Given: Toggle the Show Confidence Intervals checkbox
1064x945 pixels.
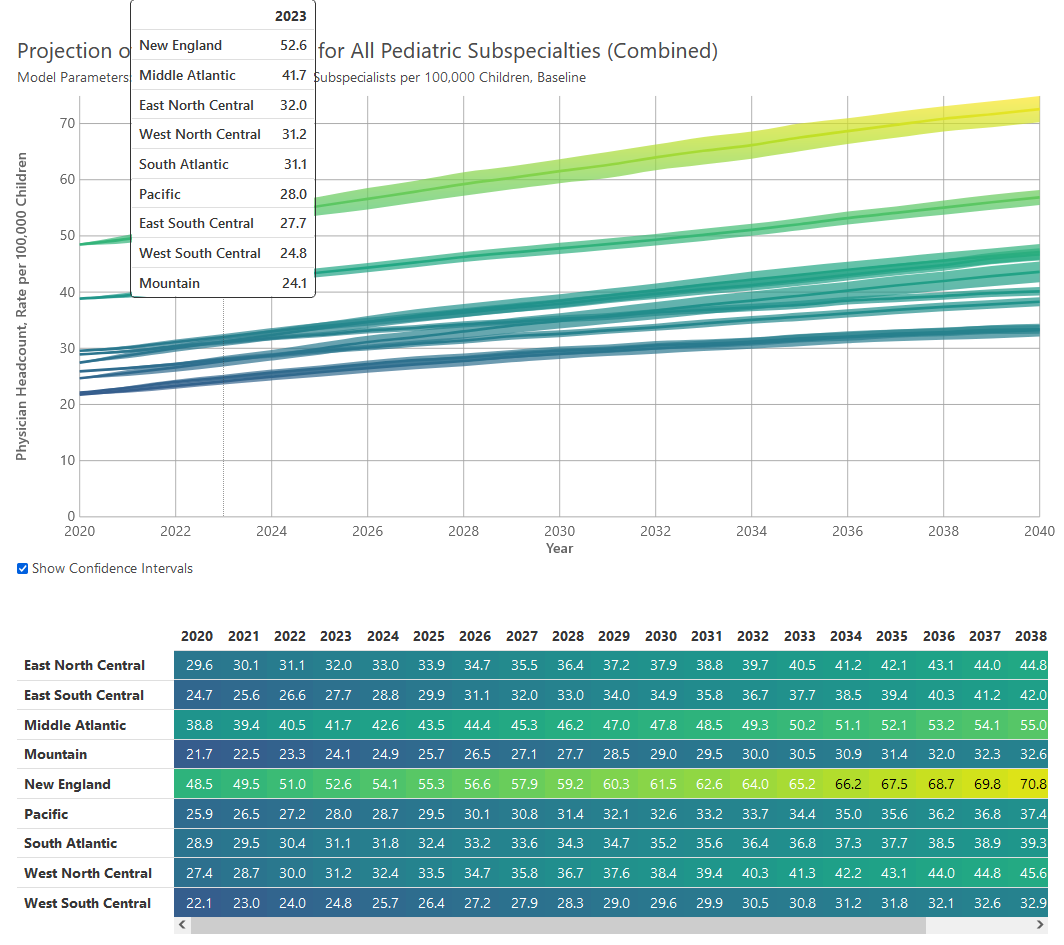Looking at the screenshot, I should [22, 568].
